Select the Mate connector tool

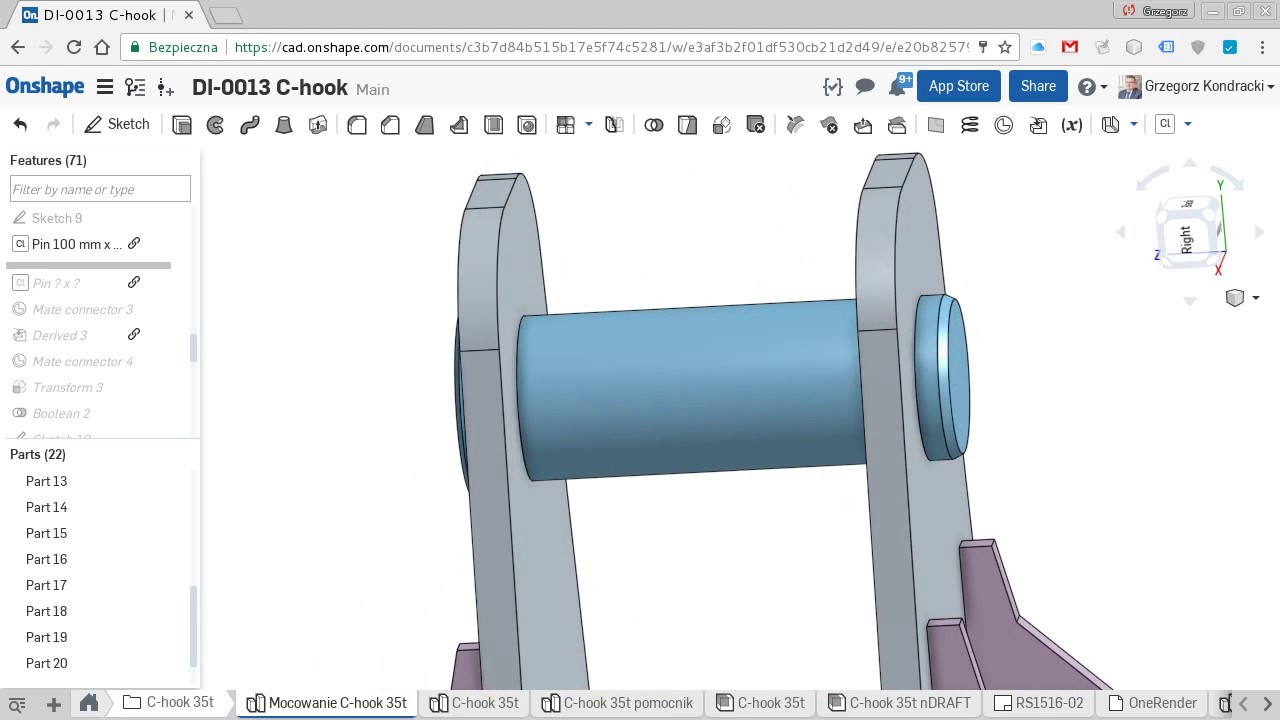1004,125
